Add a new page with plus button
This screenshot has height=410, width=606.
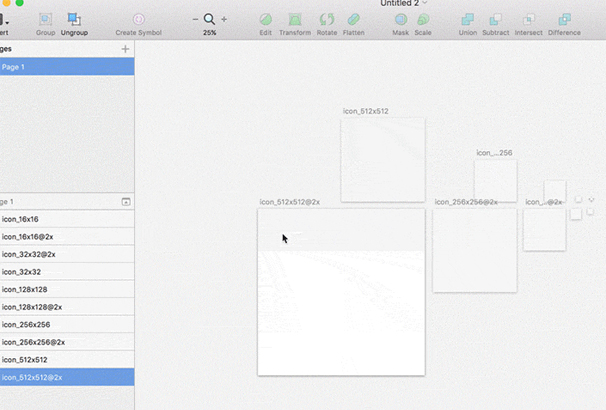[x=125, y=48]
